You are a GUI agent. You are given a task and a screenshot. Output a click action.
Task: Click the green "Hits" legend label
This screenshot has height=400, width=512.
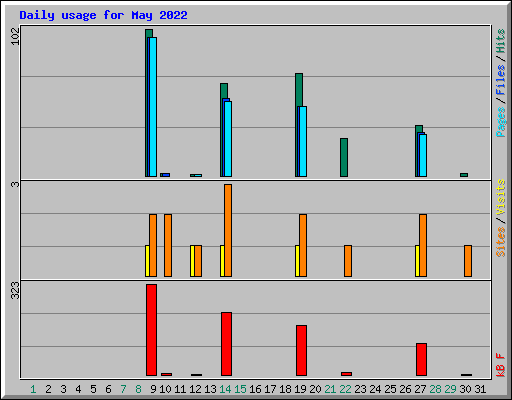501,41
